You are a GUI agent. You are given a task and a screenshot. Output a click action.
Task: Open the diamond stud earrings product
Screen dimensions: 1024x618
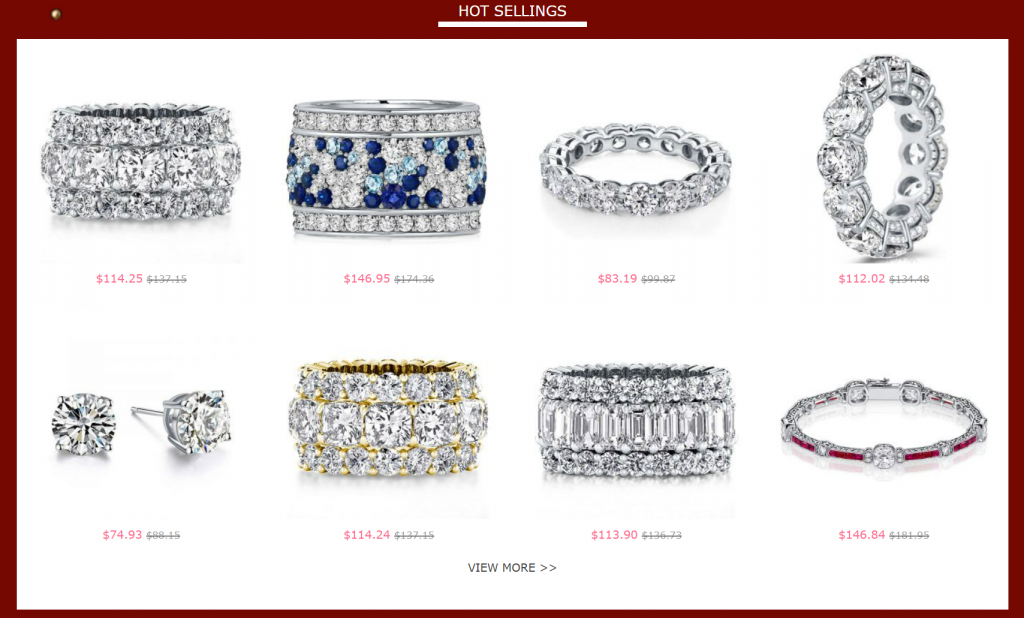coord(141,422)
